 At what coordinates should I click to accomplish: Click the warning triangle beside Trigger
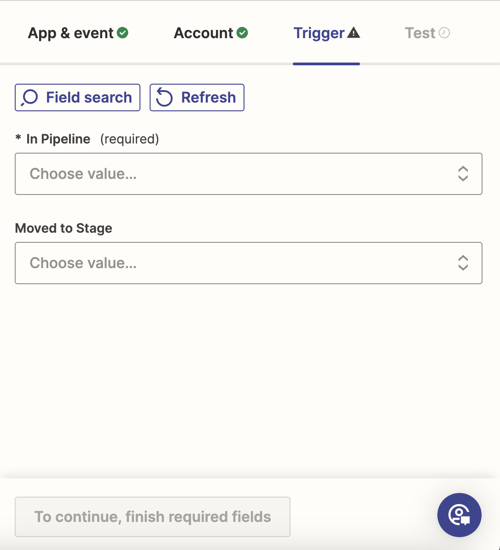click(x=353, y=33)
